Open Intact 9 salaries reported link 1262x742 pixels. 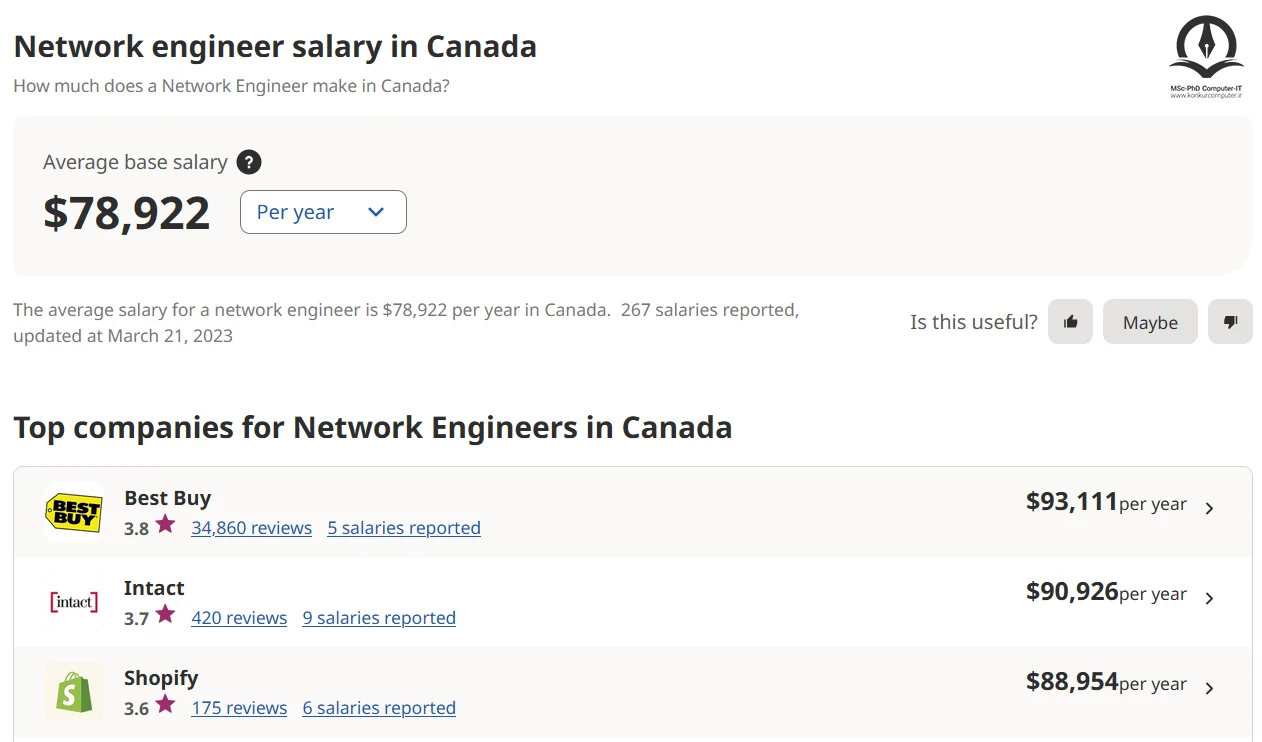click(379, 618)
